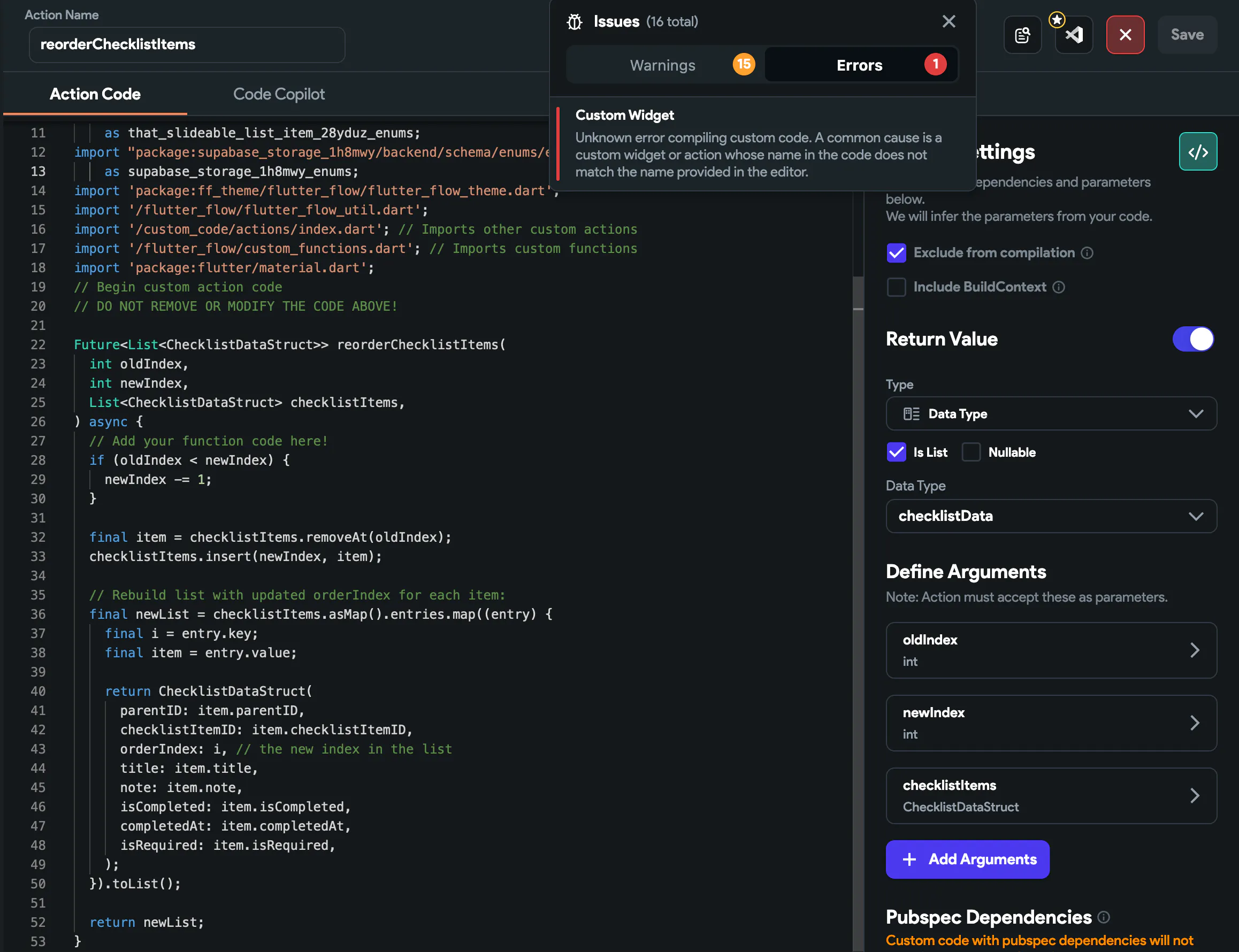Expand the checklistItems argument
Viewport: 1239px width, 952px height.
tap(1051, 796)
